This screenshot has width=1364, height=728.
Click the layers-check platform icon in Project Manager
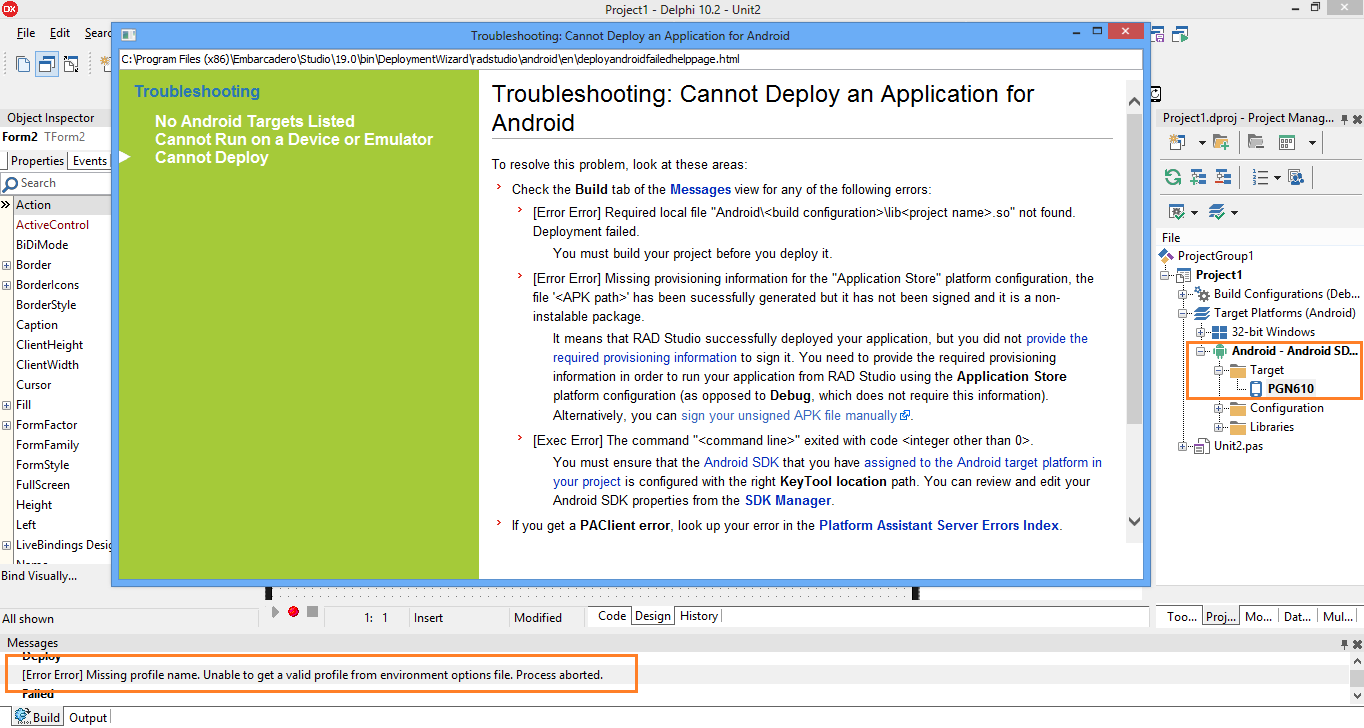[x=1217, y=211]
